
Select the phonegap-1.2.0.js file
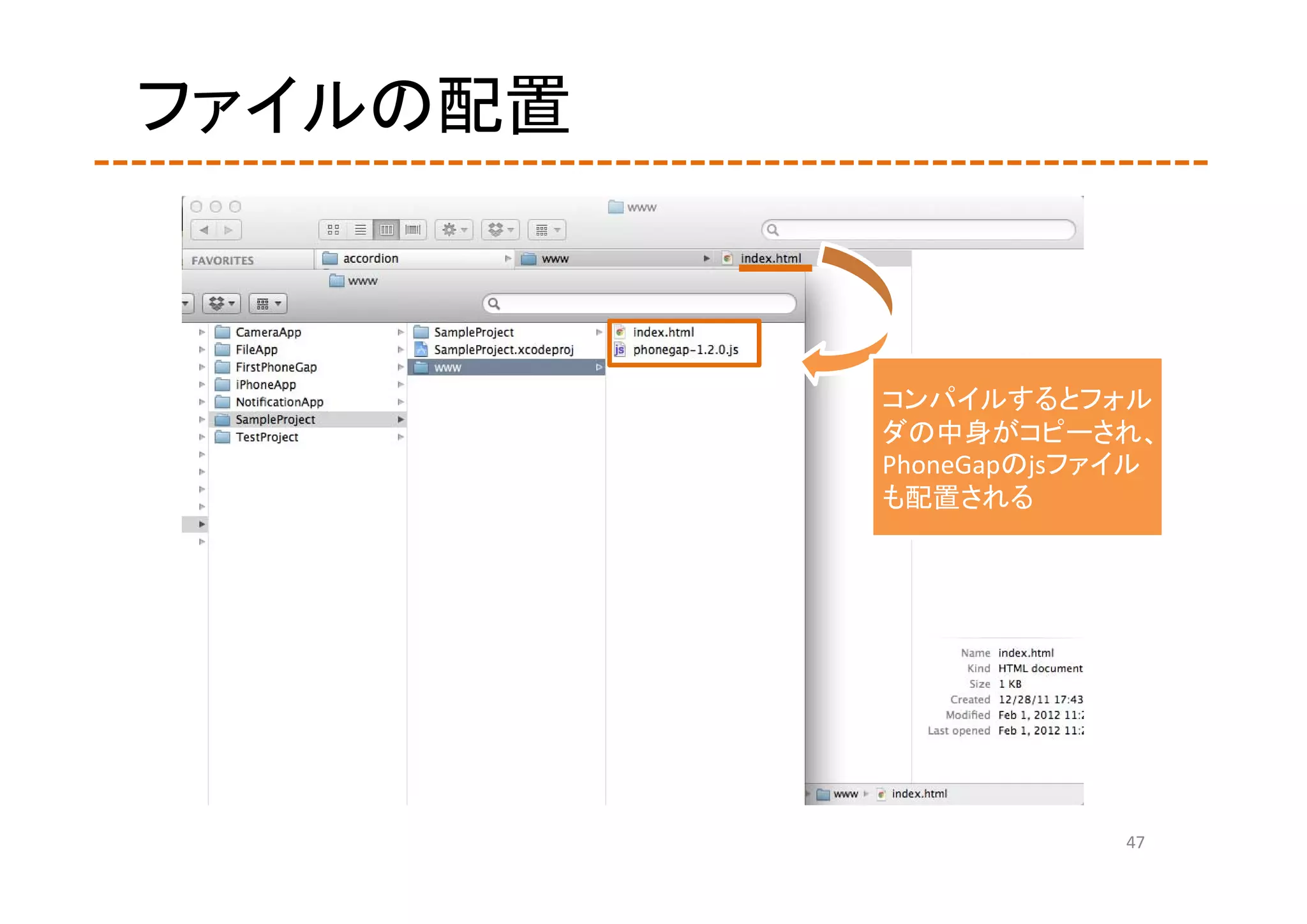click(685, 350)
